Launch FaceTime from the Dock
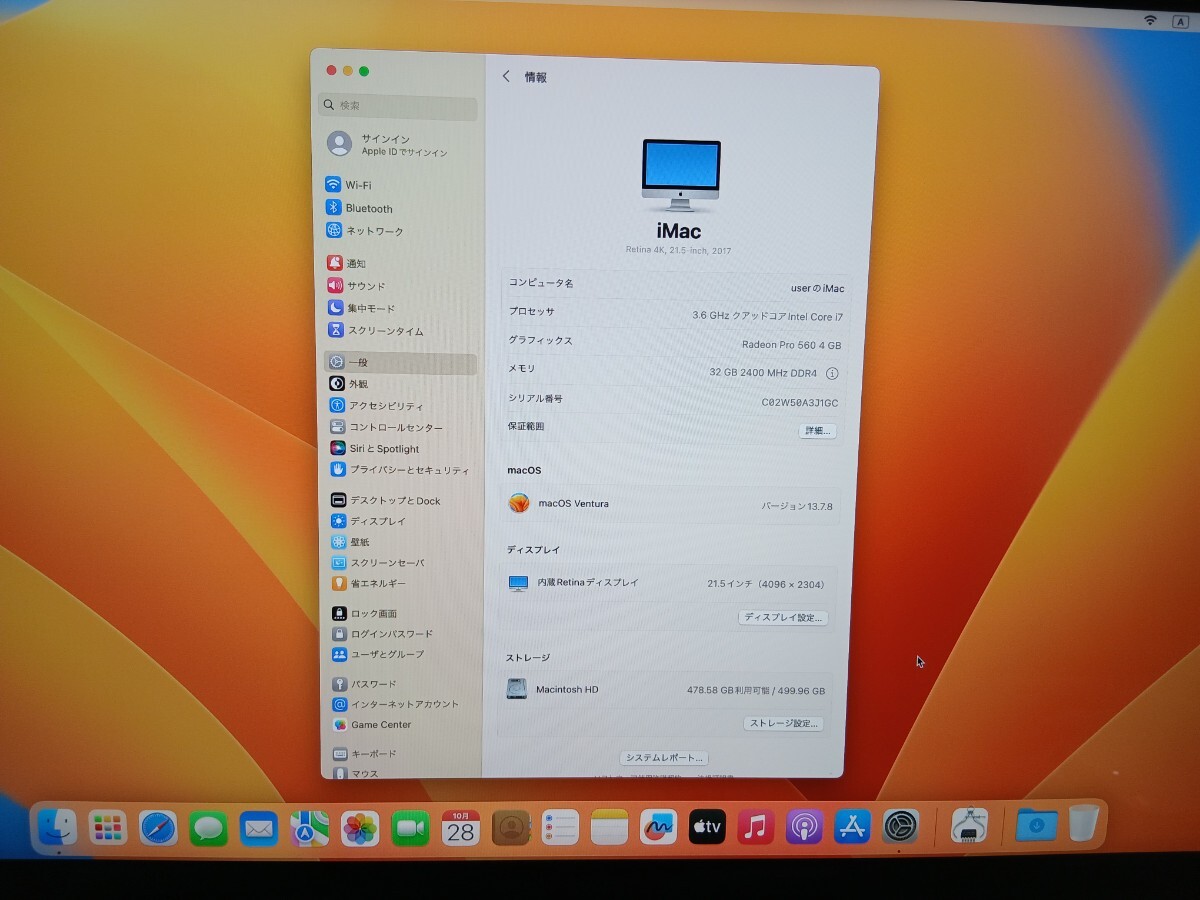 point(410,828)
